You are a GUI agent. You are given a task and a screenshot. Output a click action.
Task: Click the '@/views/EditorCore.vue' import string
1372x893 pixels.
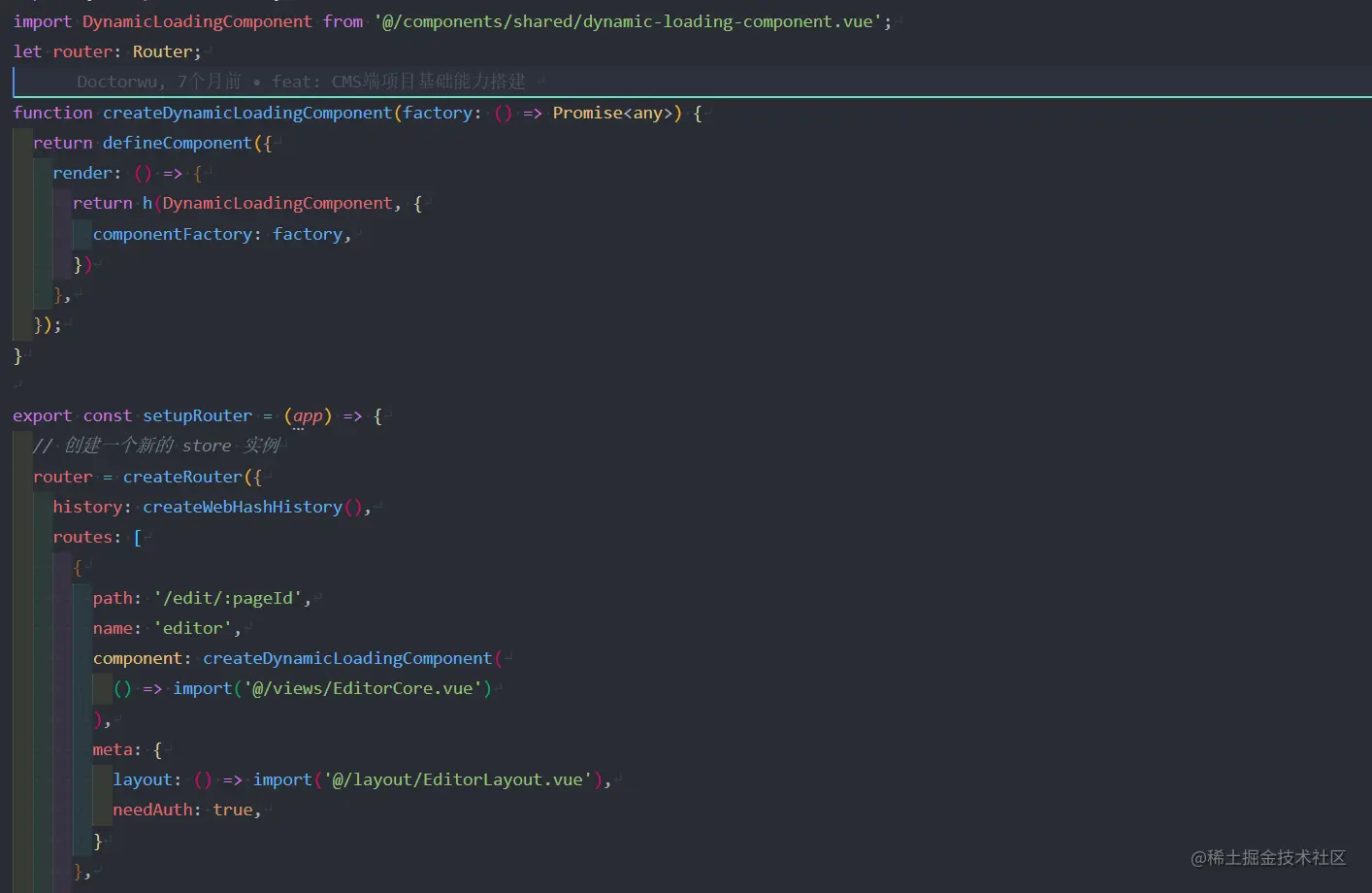[363, 688]
